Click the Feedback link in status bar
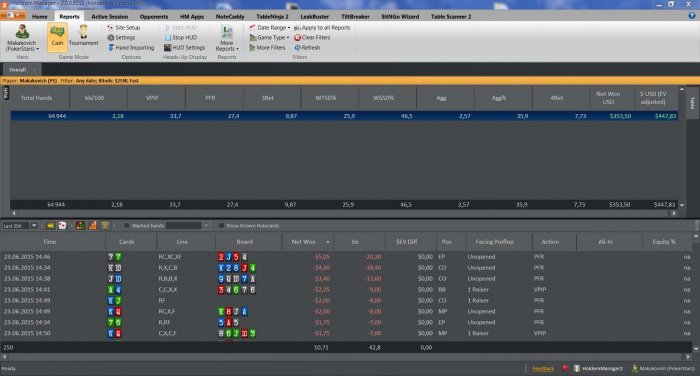The image size is (700, 376). [543, 369]
